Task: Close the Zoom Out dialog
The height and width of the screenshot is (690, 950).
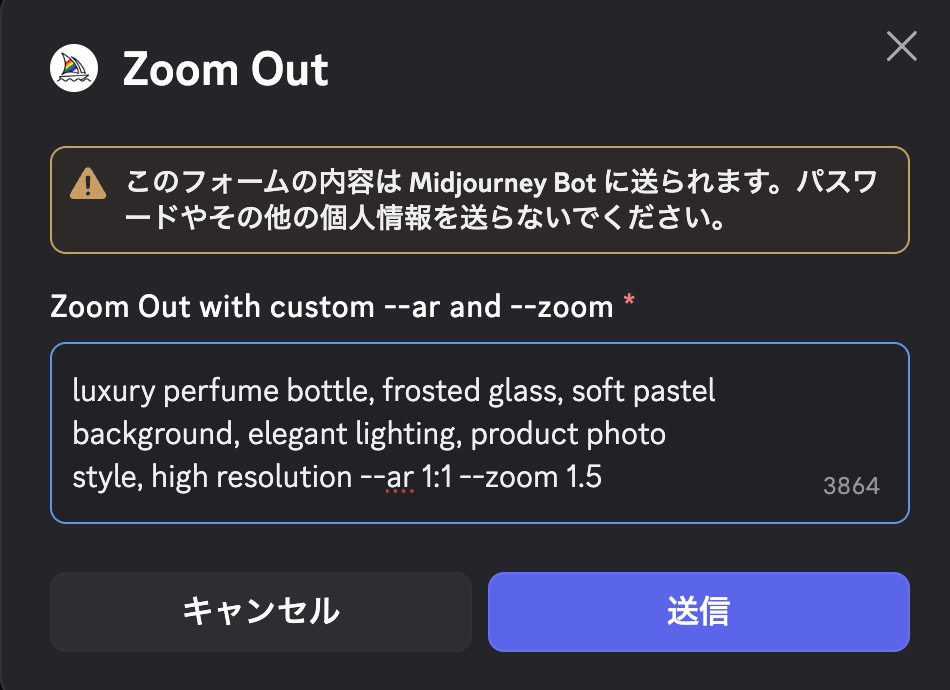Action: tap(901, 47)
